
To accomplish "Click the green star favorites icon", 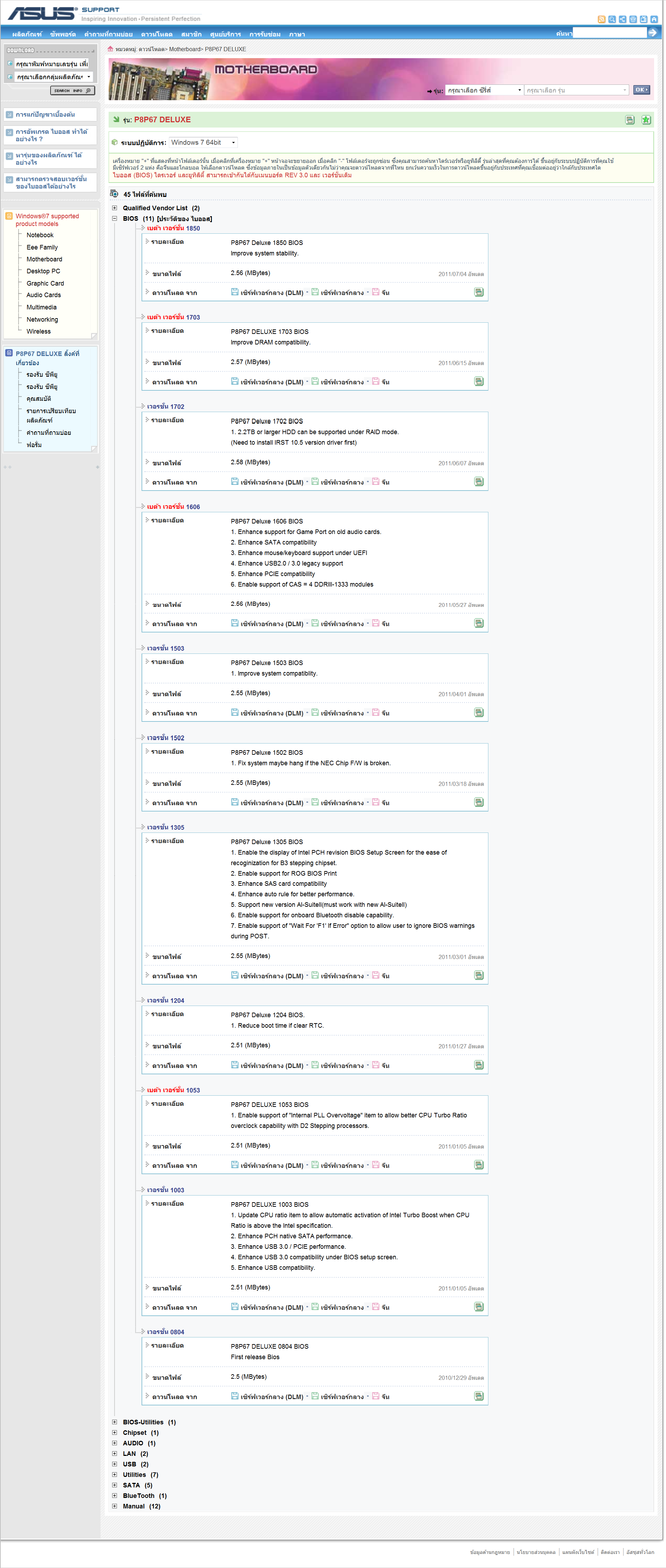I will [646, 120].
